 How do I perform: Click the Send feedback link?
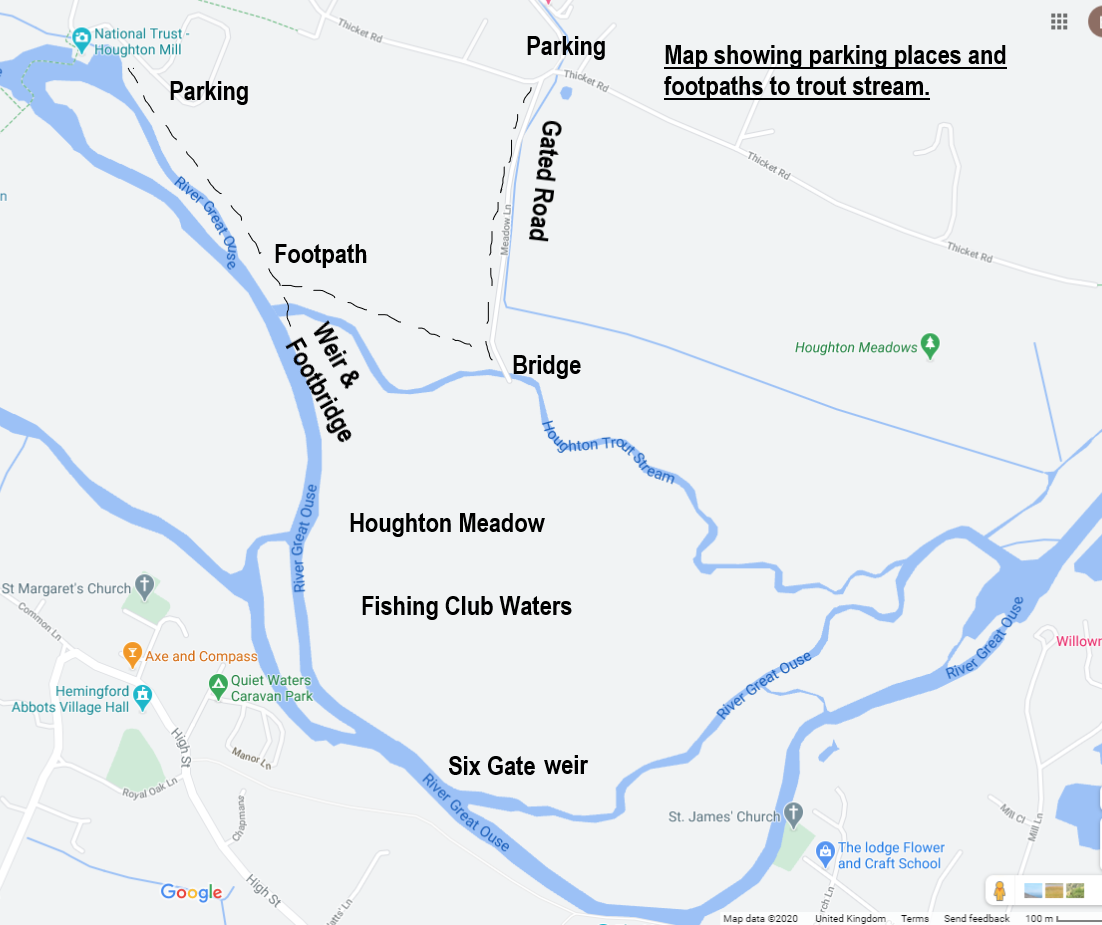tap(976, 918)
